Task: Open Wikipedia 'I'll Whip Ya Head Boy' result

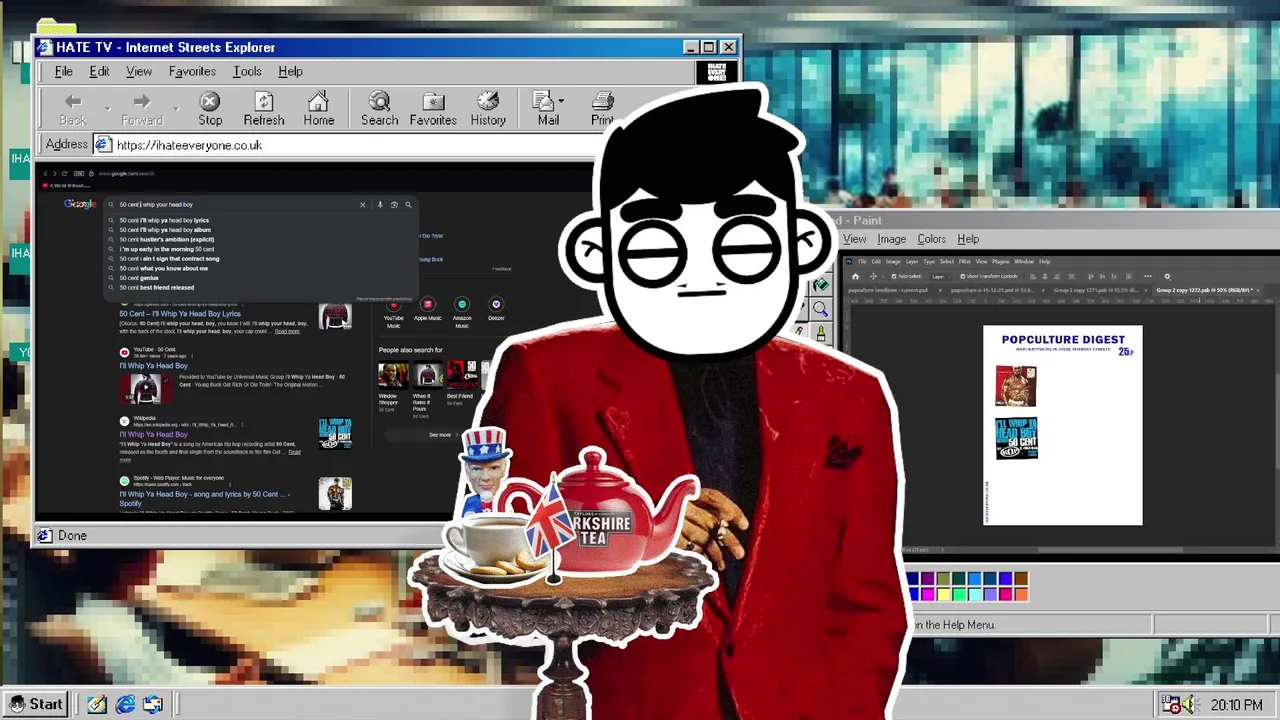Action: click(153, 435)
